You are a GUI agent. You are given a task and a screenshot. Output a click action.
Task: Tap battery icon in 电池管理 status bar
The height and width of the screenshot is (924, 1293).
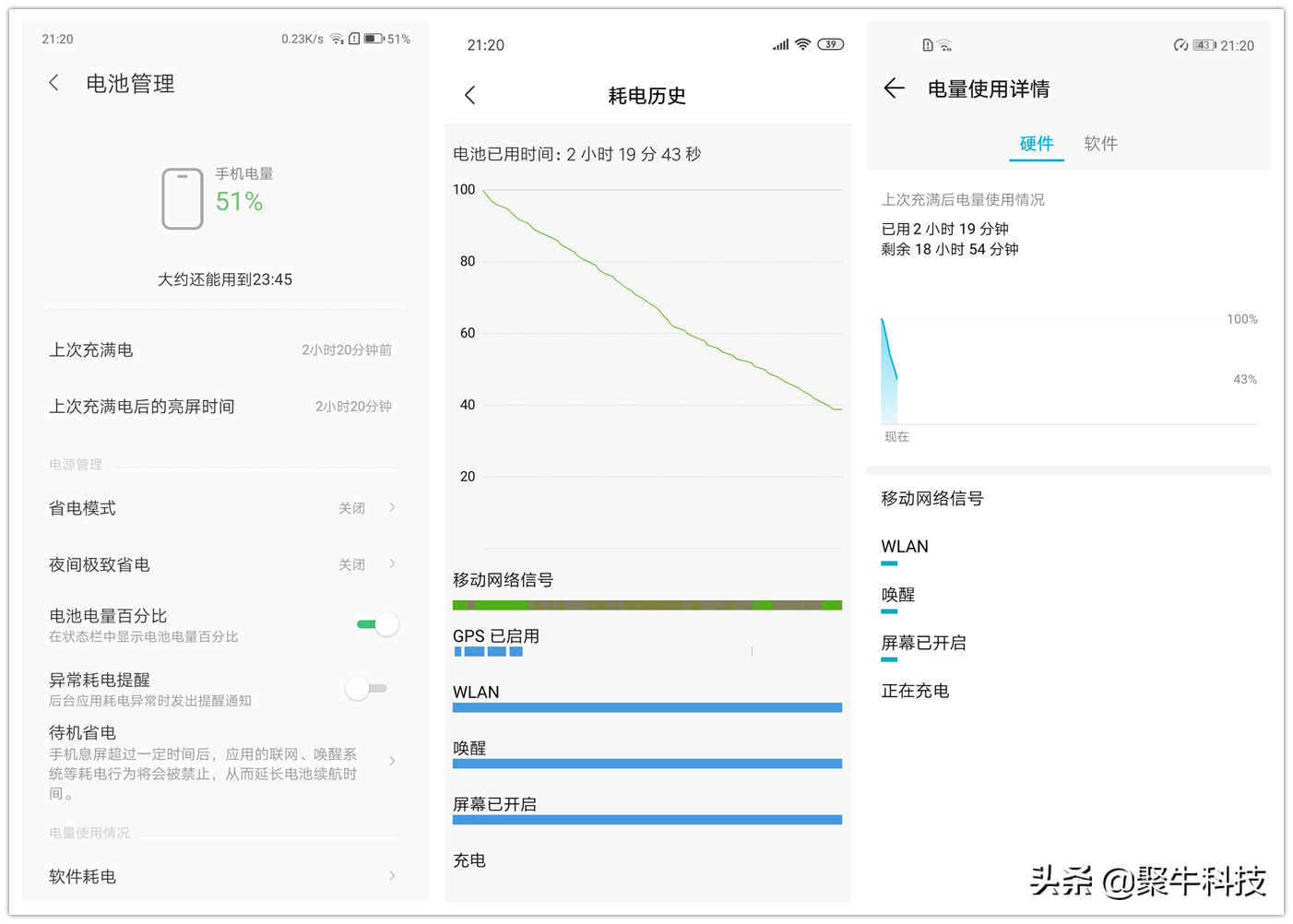[x=374, y=39]
